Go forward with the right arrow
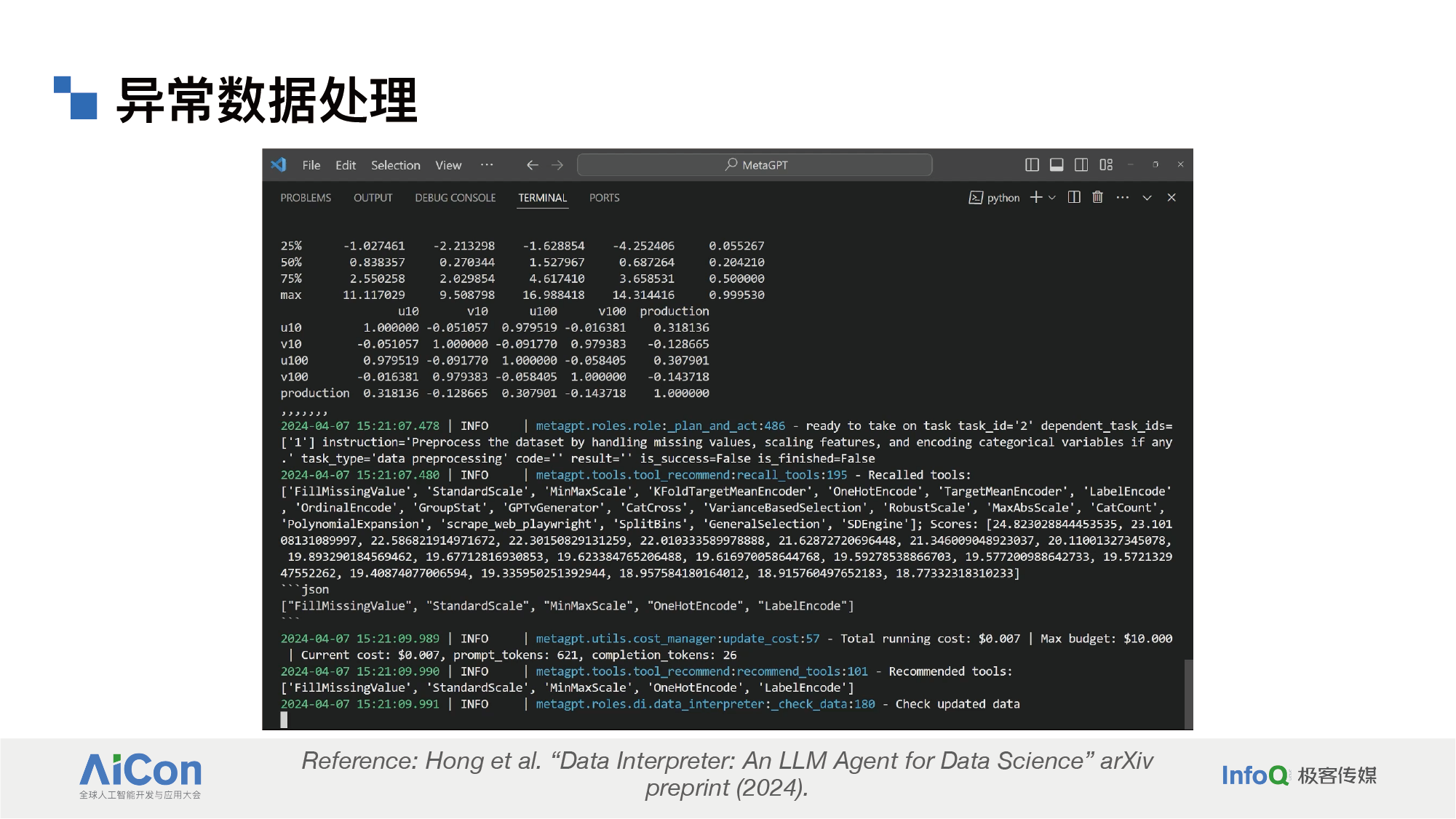 557,165
